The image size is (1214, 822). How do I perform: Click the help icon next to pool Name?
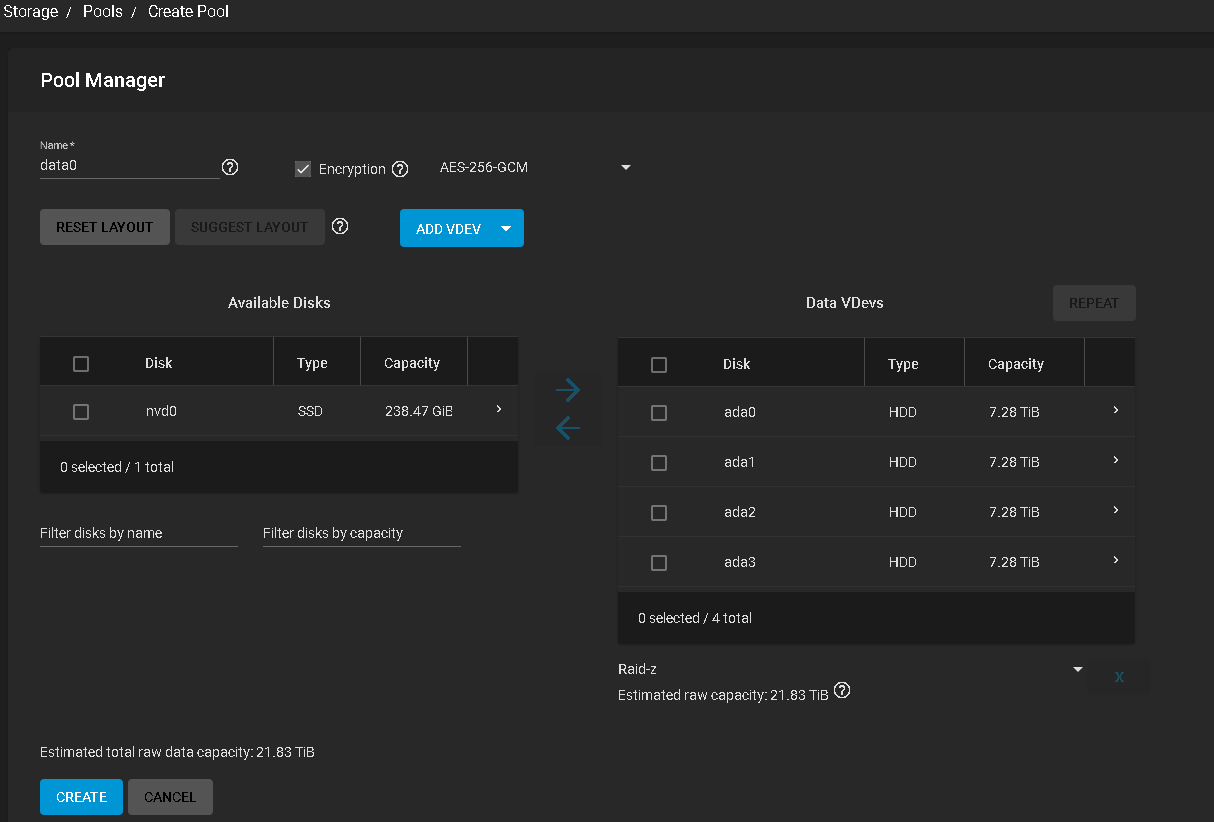[x=230, y=167]
